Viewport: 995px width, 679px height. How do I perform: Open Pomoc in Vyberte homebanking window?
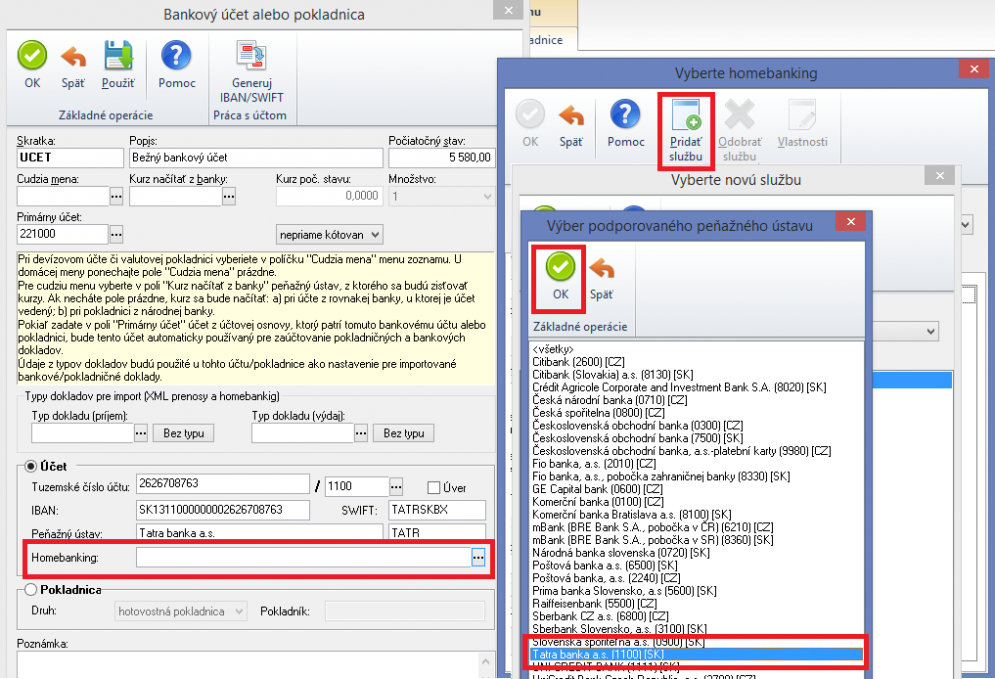(626, 124)
